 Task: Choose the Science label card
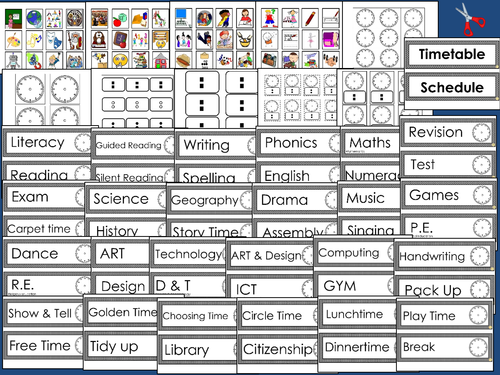pyautogui.click(x=126, y=199)
